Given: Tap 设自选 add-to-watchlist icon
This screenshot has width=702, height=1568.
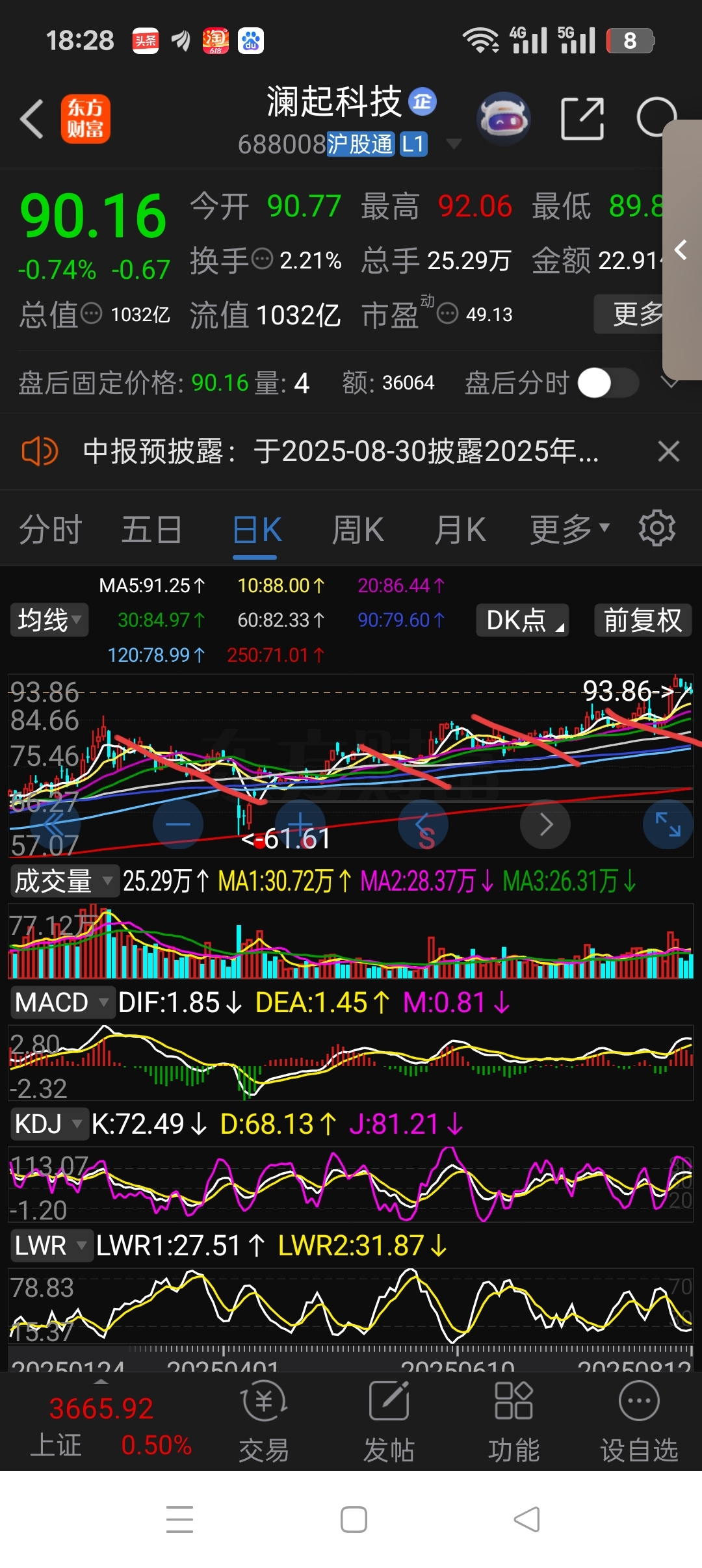Looking at the screenshot, I should pyautogui.click(x=640, y=1422).
